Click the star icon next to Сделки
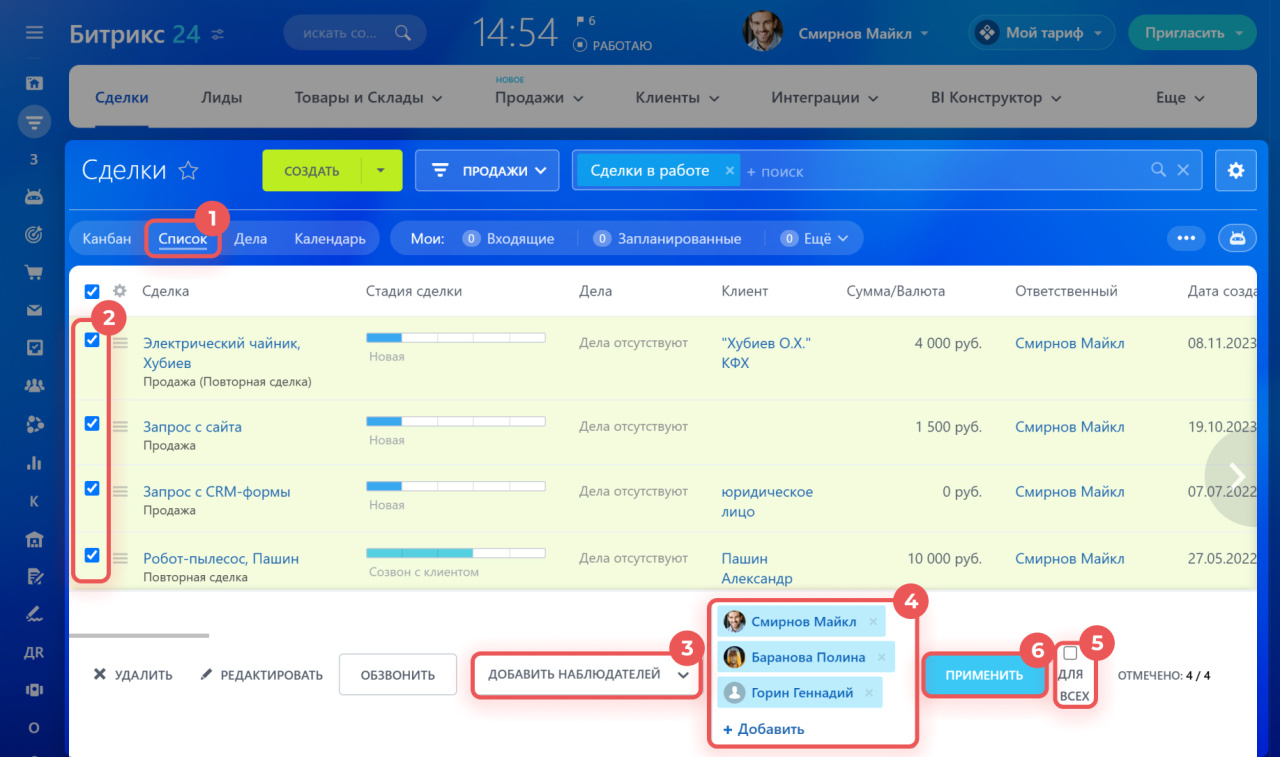This screenshot has width=1280, height=757. (188, 171)
